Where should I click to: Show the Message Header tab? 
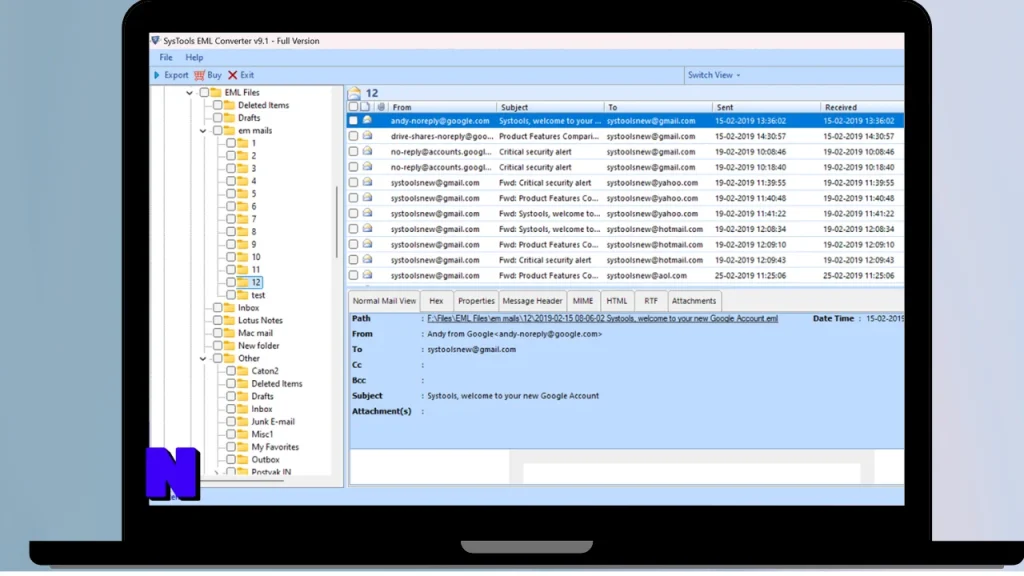[532, 301]
